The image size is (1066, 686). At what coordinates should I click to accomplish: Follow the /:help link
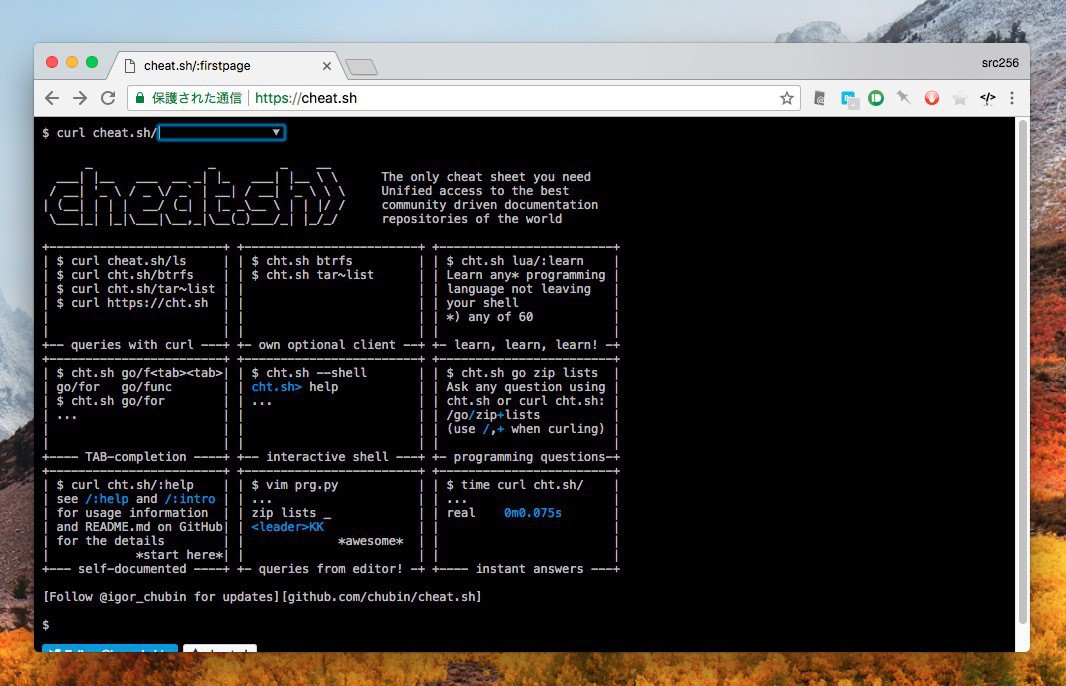[107, 499]
